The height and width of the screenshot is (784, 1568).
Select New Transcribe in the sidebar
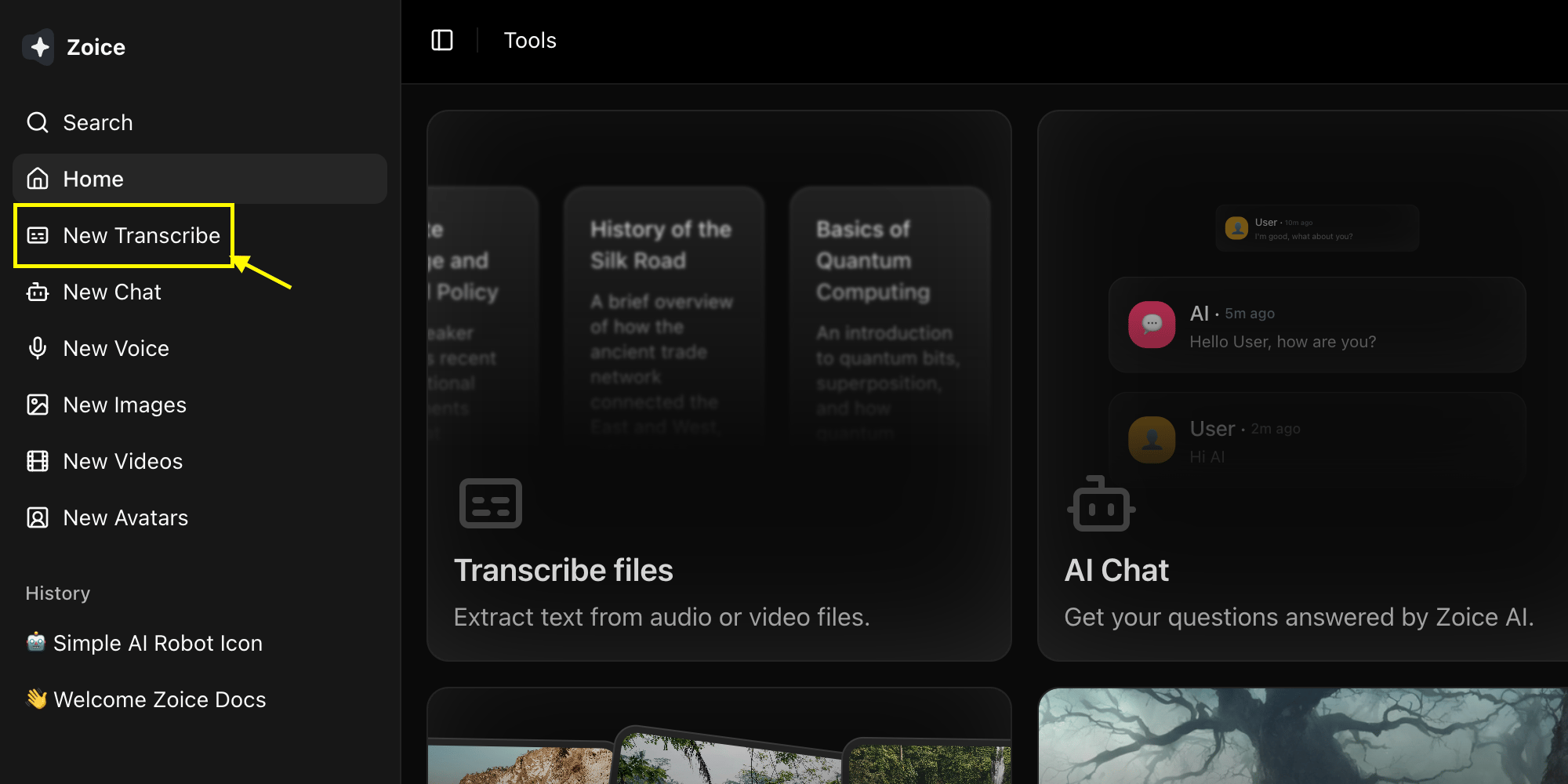point(200,235)
